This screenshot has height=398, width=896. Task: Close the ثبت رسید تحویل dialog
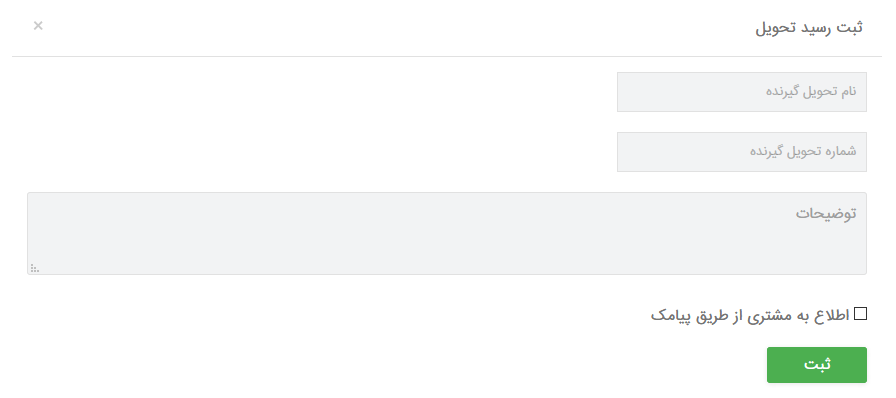(x=38, y=26)
